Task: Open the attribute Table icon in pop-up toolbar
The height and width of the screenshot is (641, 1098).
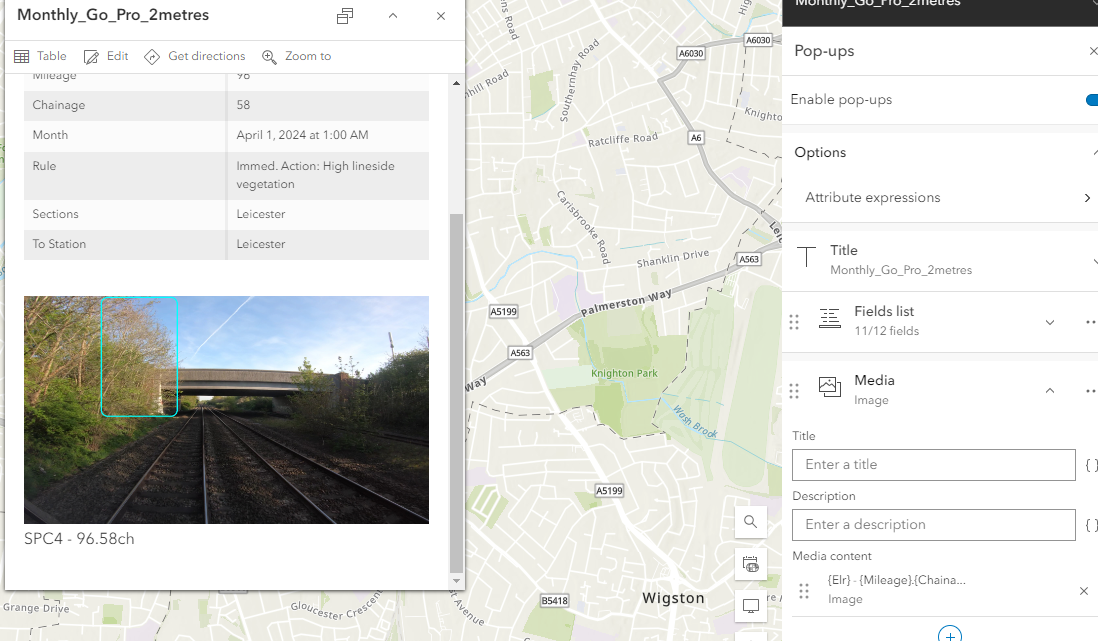Action: (40, 55)
